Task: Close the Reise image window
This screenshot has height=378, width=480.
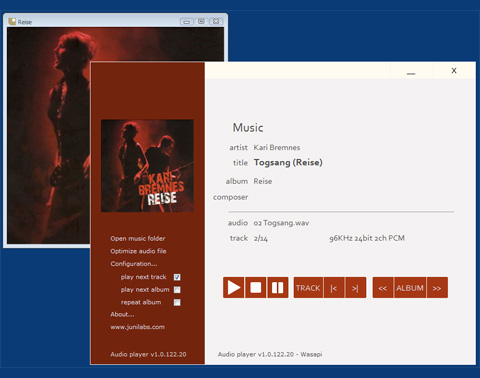Action: point(216,22)
